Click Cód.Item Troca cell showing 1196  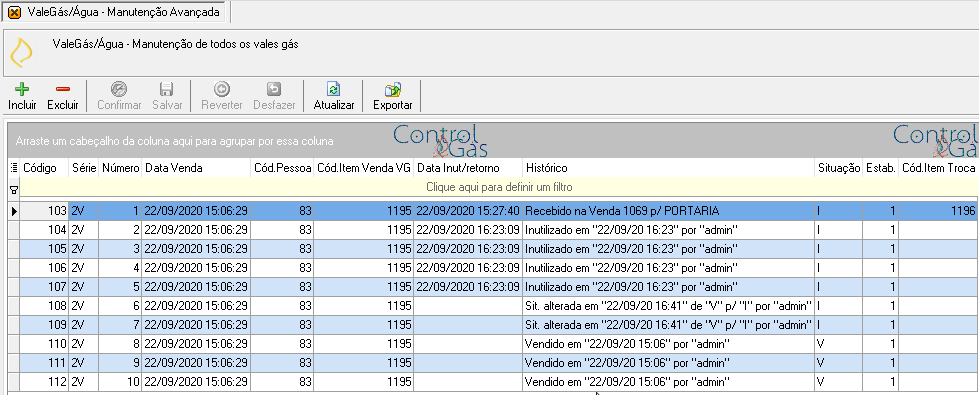[x=938, y=211]
